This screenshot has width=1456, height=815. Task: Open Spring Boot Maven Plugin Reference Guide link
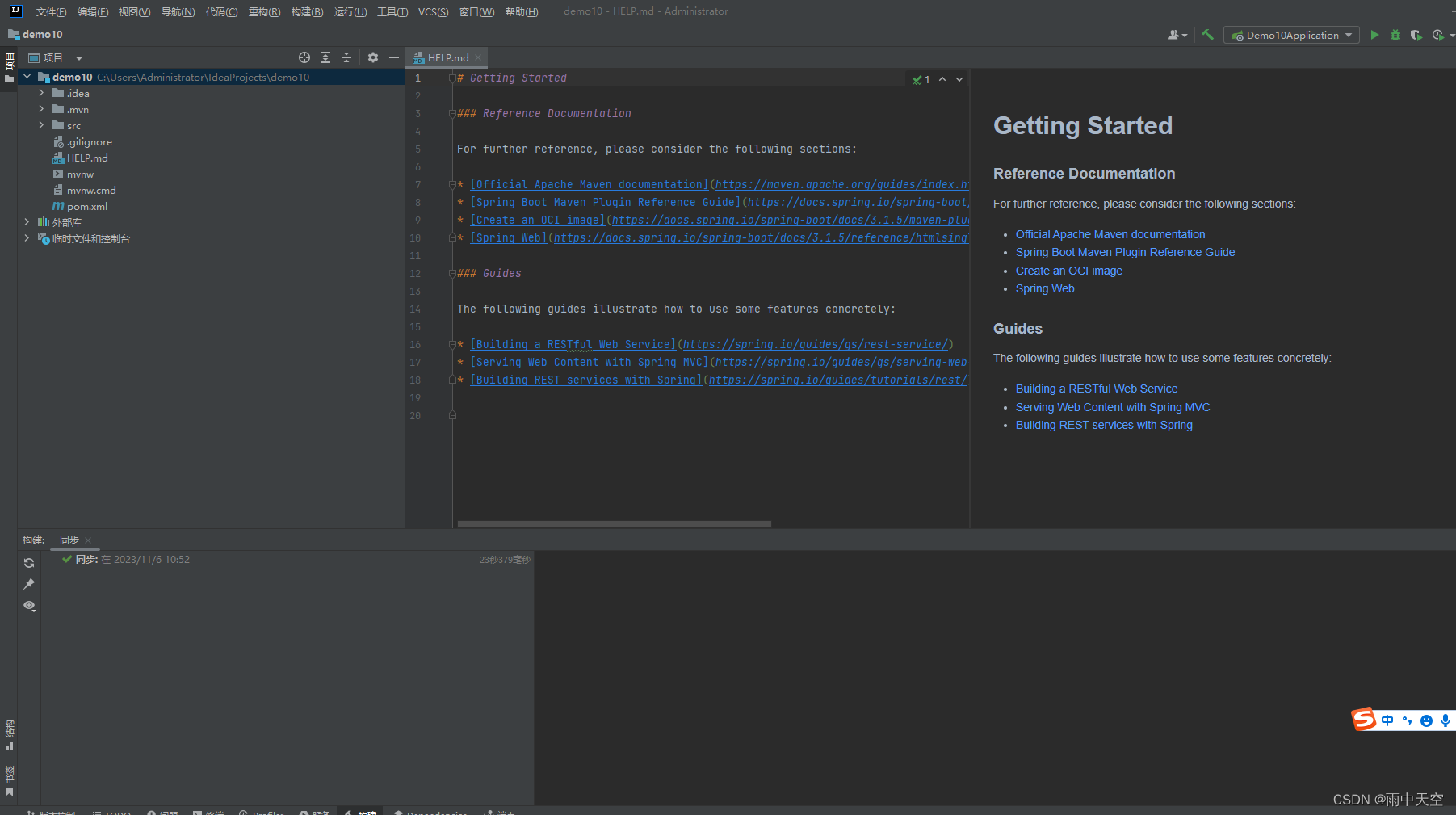pyautogui.click(x=1125, y=252)
